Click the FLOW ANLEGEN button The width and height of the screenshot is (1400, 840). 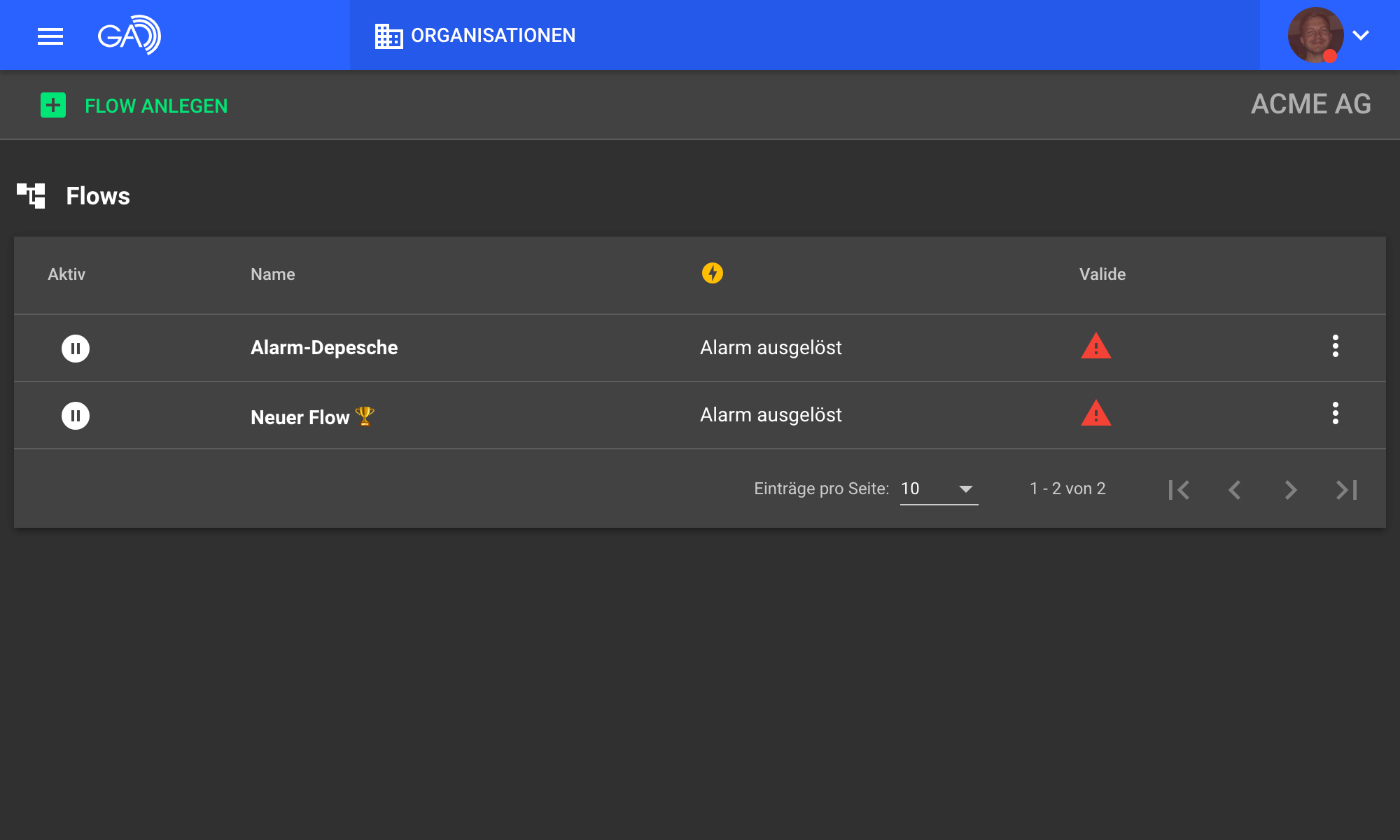(x=155, y=106)
